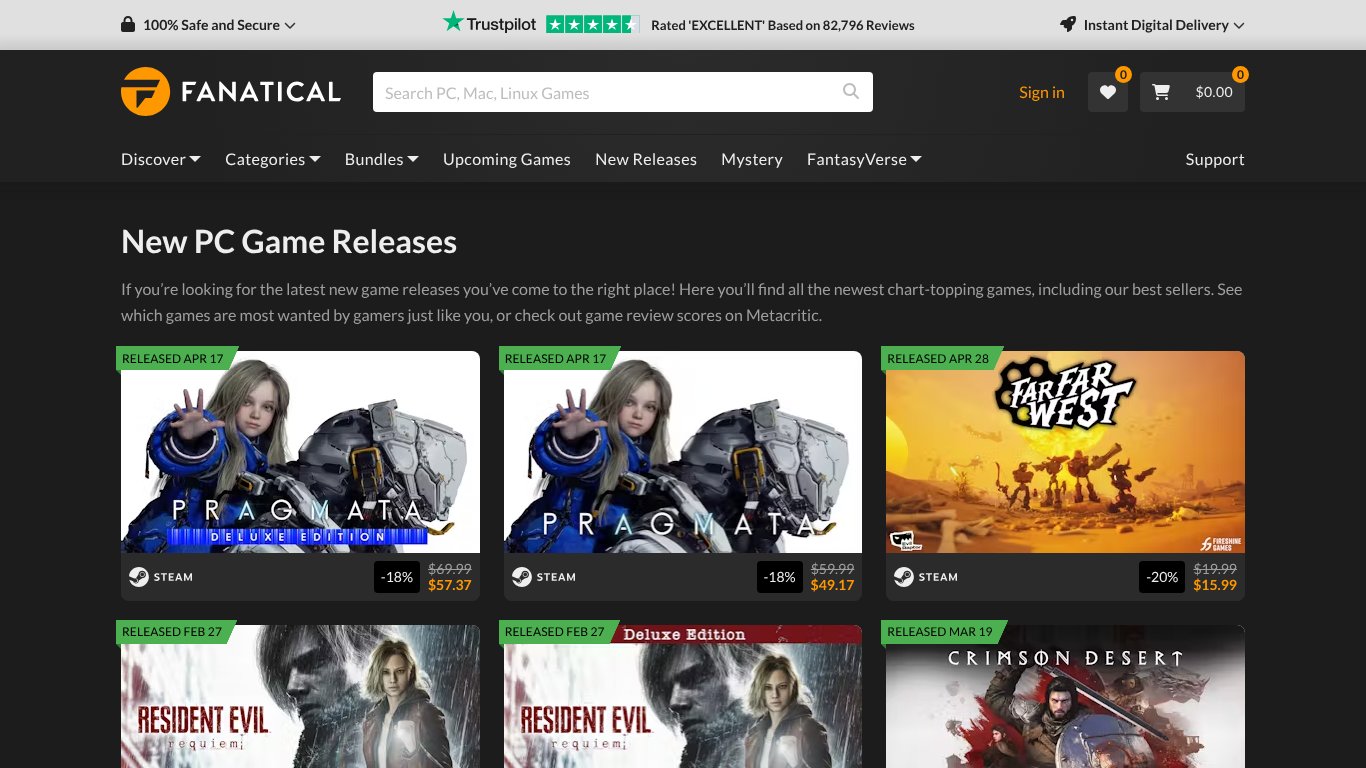Go to New Releases page
The image size is (1366, 768).
(x=646, y=159)
